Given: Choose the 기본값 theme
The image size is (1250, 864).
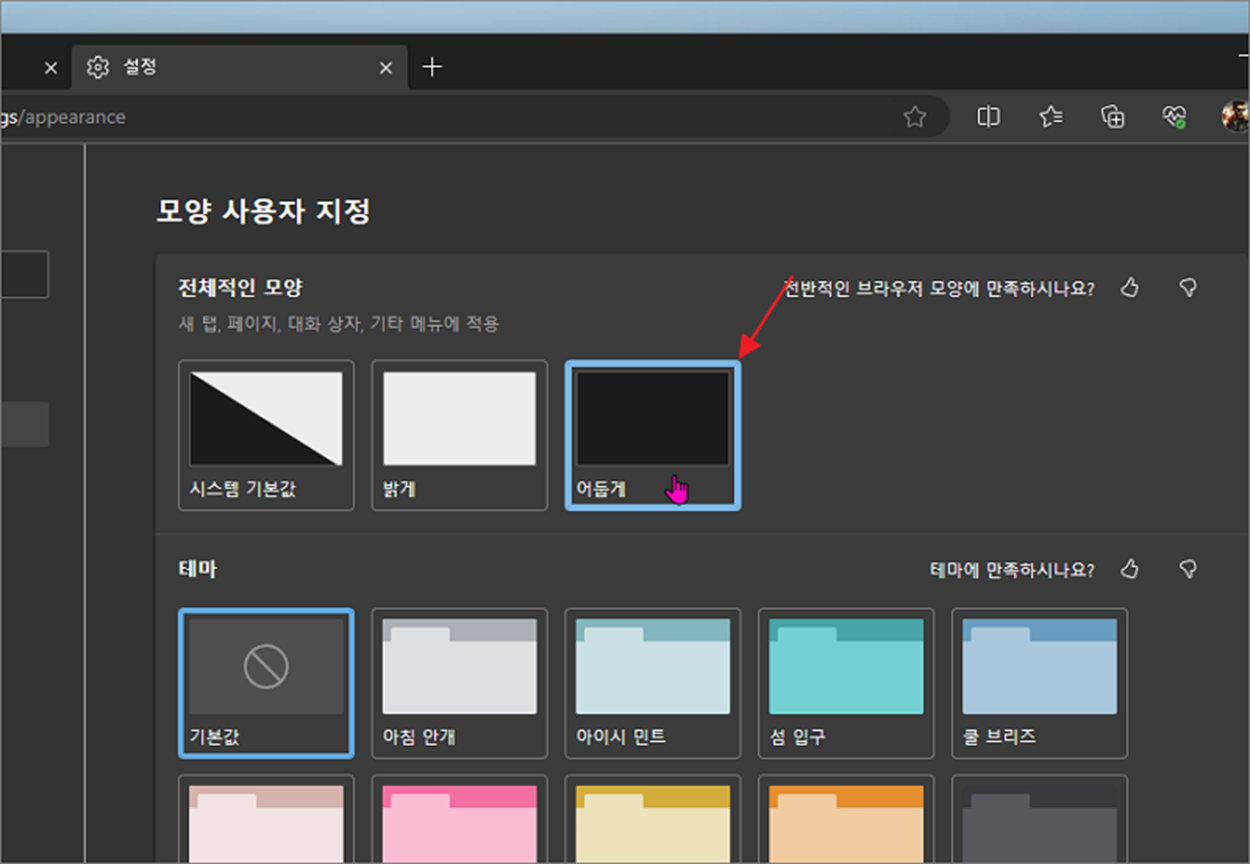Looking at the screenshot, I should tap(266, 683).
